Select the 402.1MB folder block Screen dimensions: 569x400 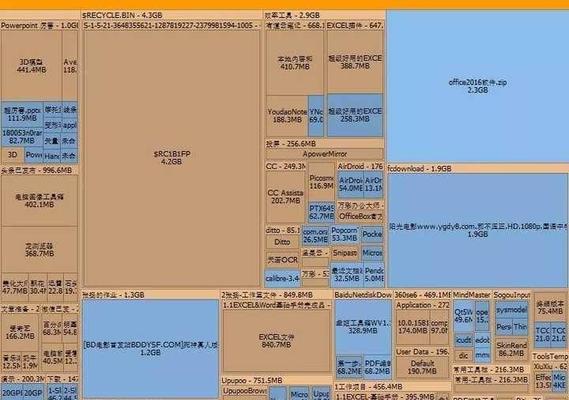pos(39,201)
